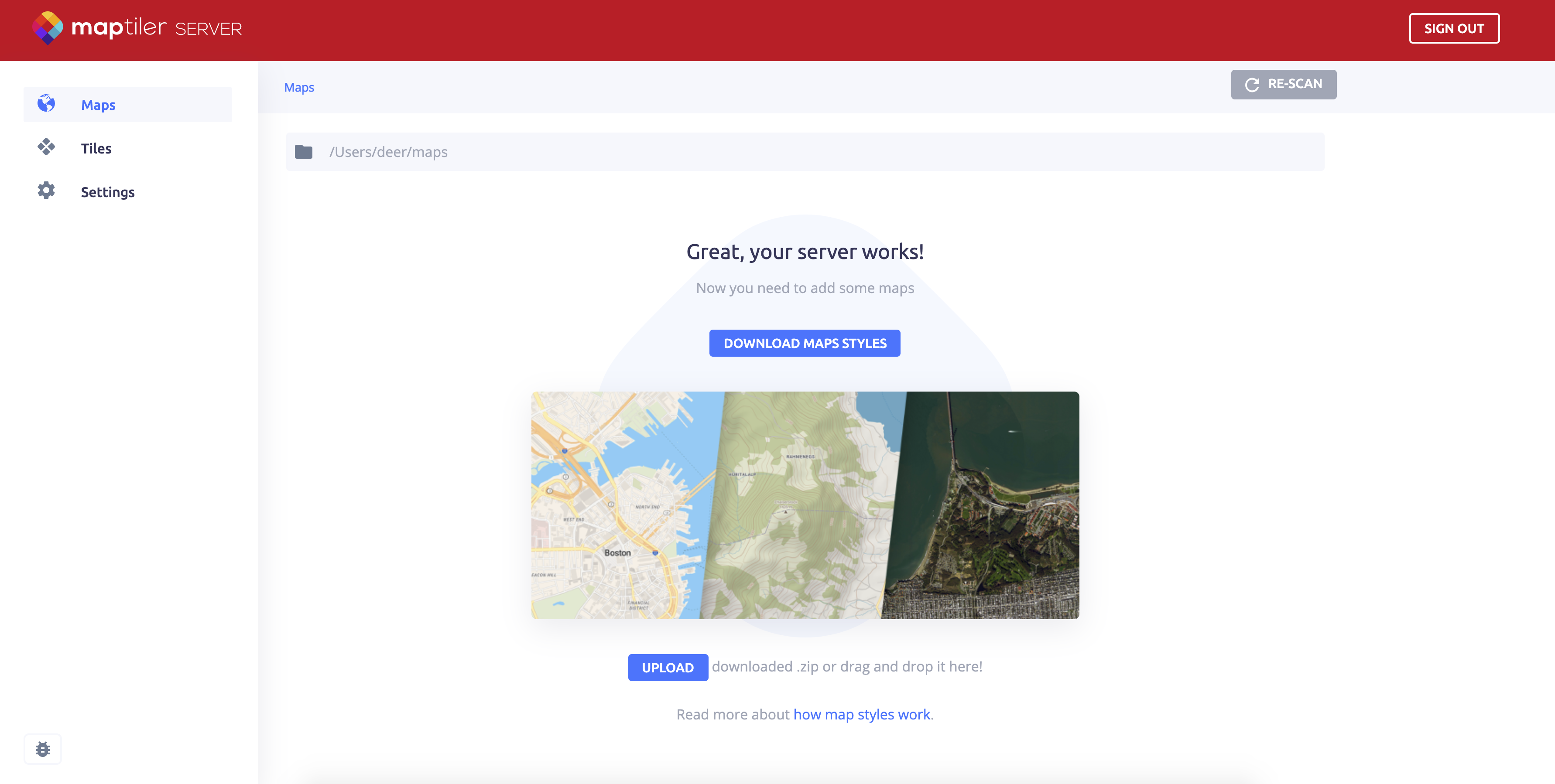This screenshot has height=784, width=1555.
Task: Click the tiles diamond icon in sidebar
Action: (x=46, y=147)
